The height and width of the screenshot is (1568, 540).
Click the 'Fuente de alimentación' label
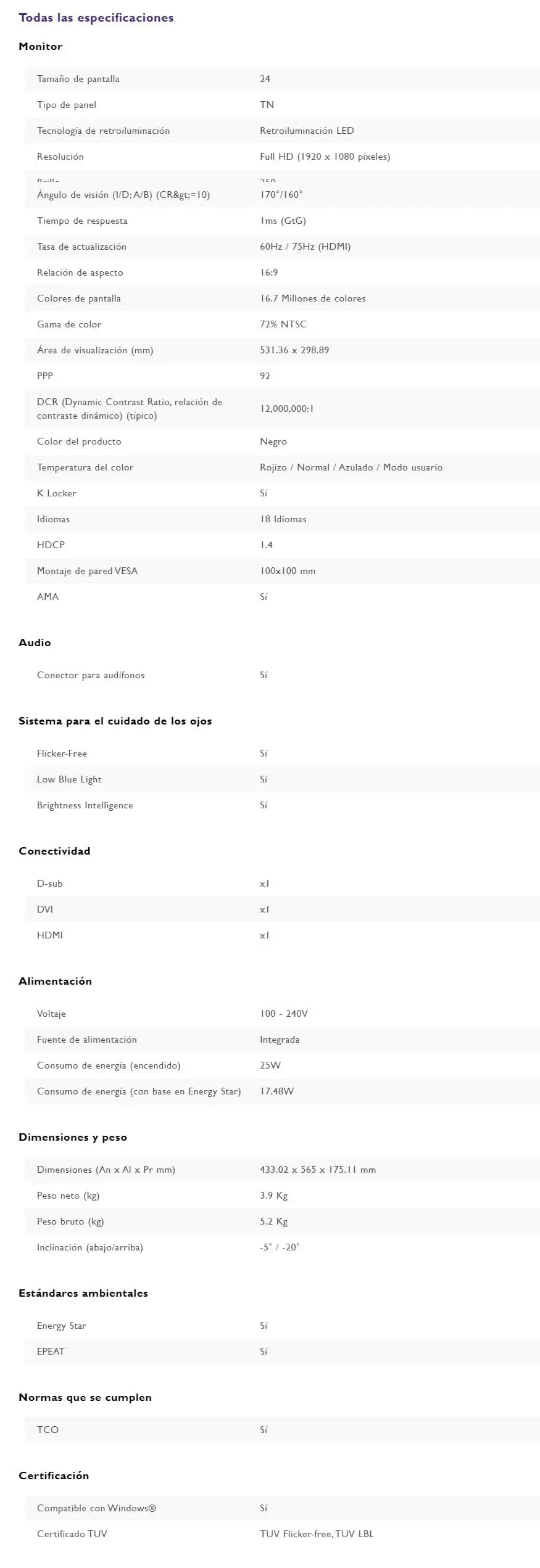click(x=87, y=1040)
